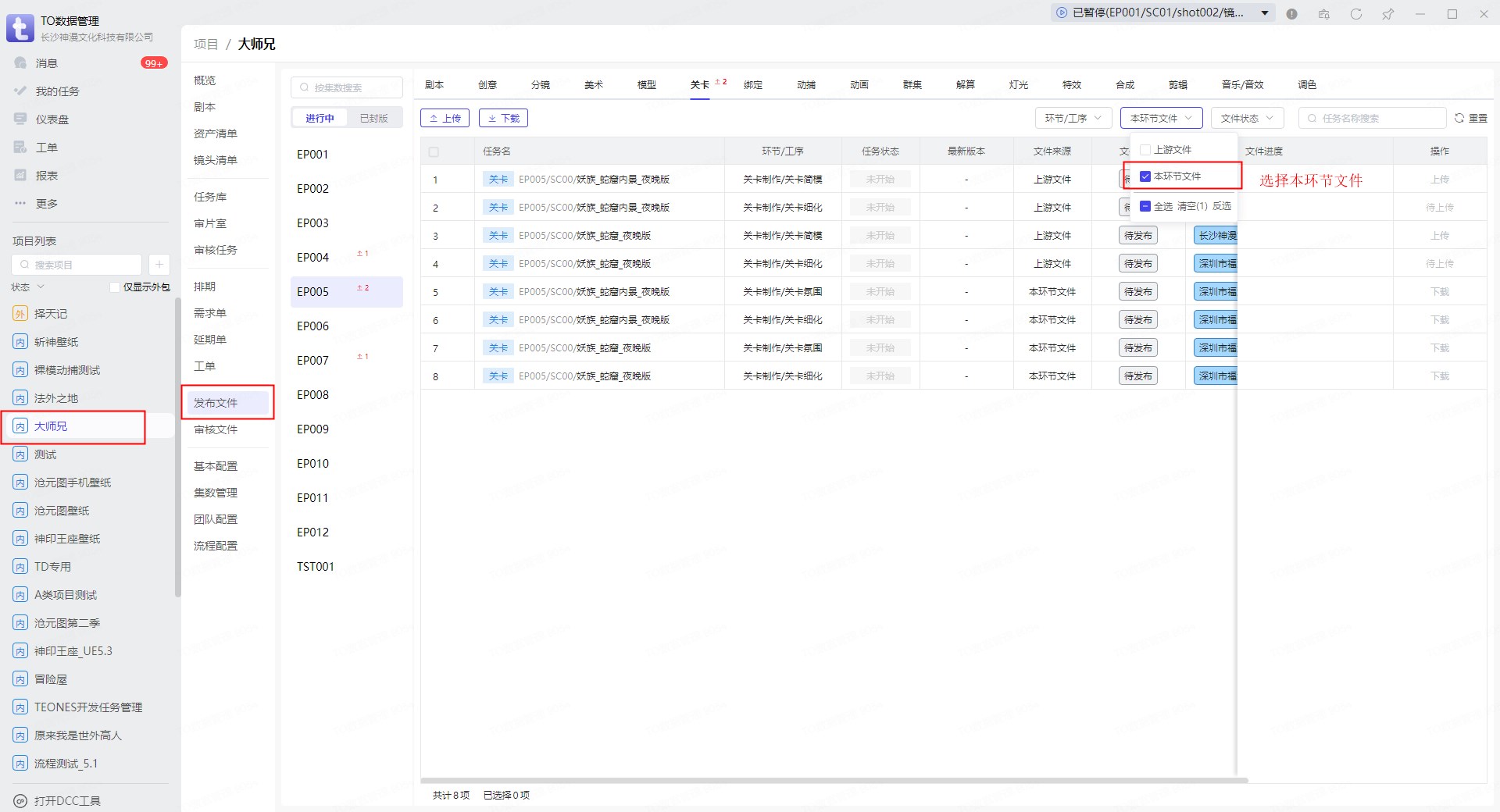
Task: Click the 仪表盘 dashboard icon
Action: point(20,119)
